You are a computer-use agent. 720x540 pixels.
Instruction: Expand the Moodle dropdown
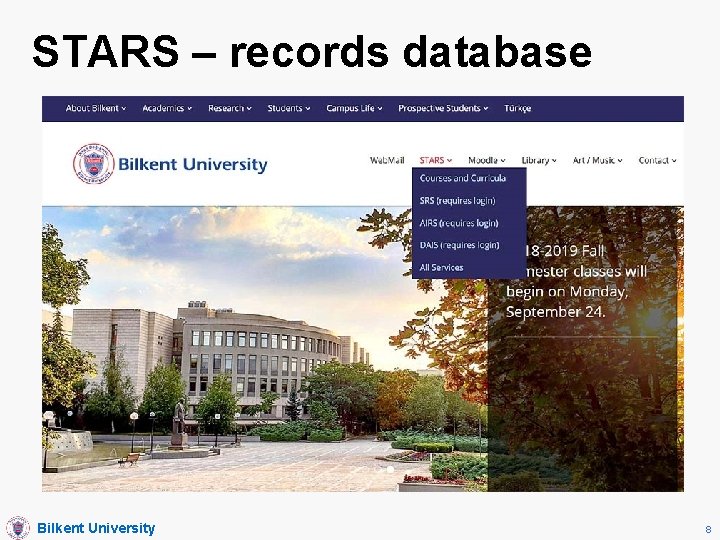[487, 160]
